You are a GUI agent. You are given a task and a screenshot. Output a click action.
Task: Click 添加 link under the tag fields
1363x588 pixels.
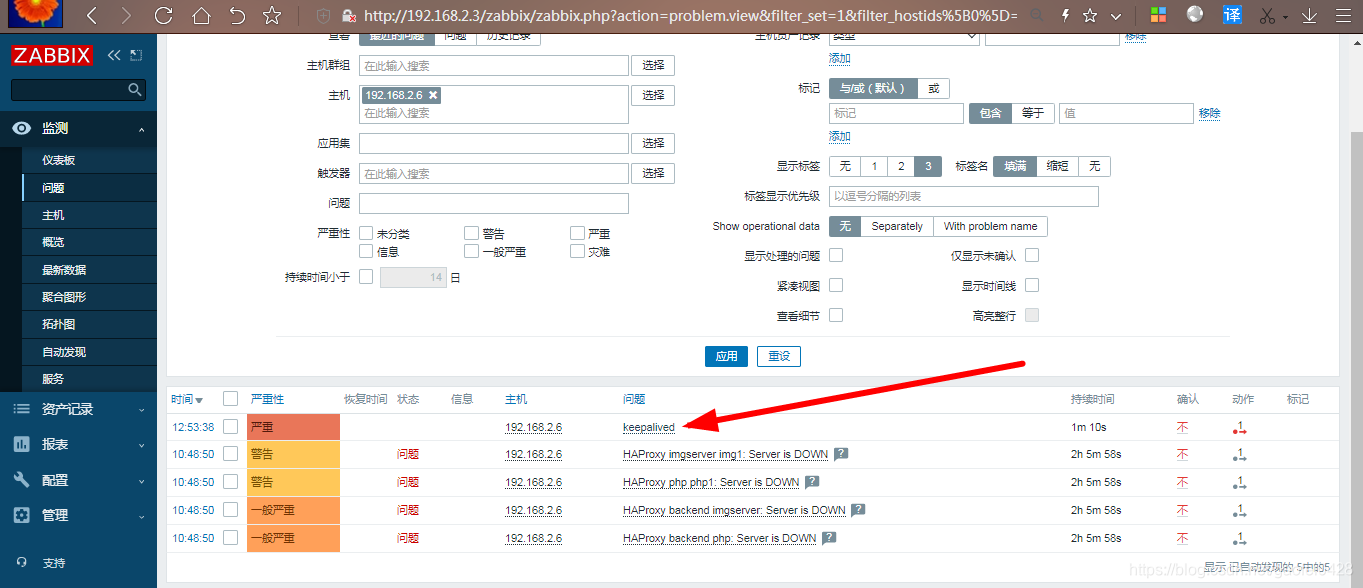[839, 136]
